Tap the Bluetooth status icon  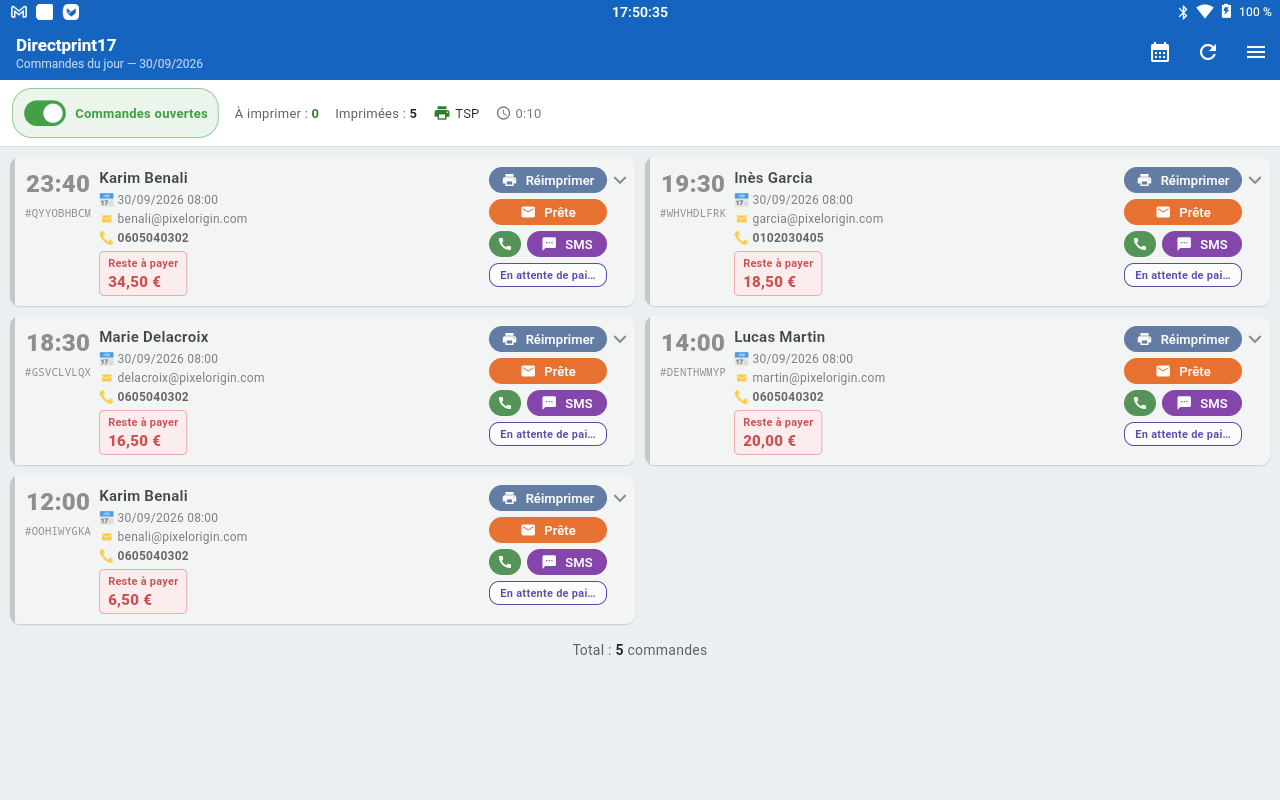1182,12
